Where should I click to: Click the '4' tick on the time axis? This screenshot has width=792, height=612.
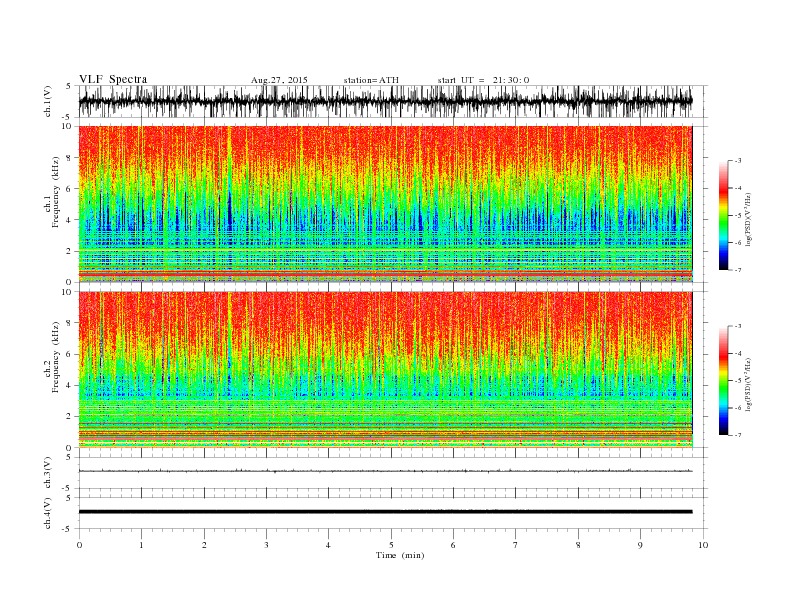pyautogui.click(x=328, y=545)
